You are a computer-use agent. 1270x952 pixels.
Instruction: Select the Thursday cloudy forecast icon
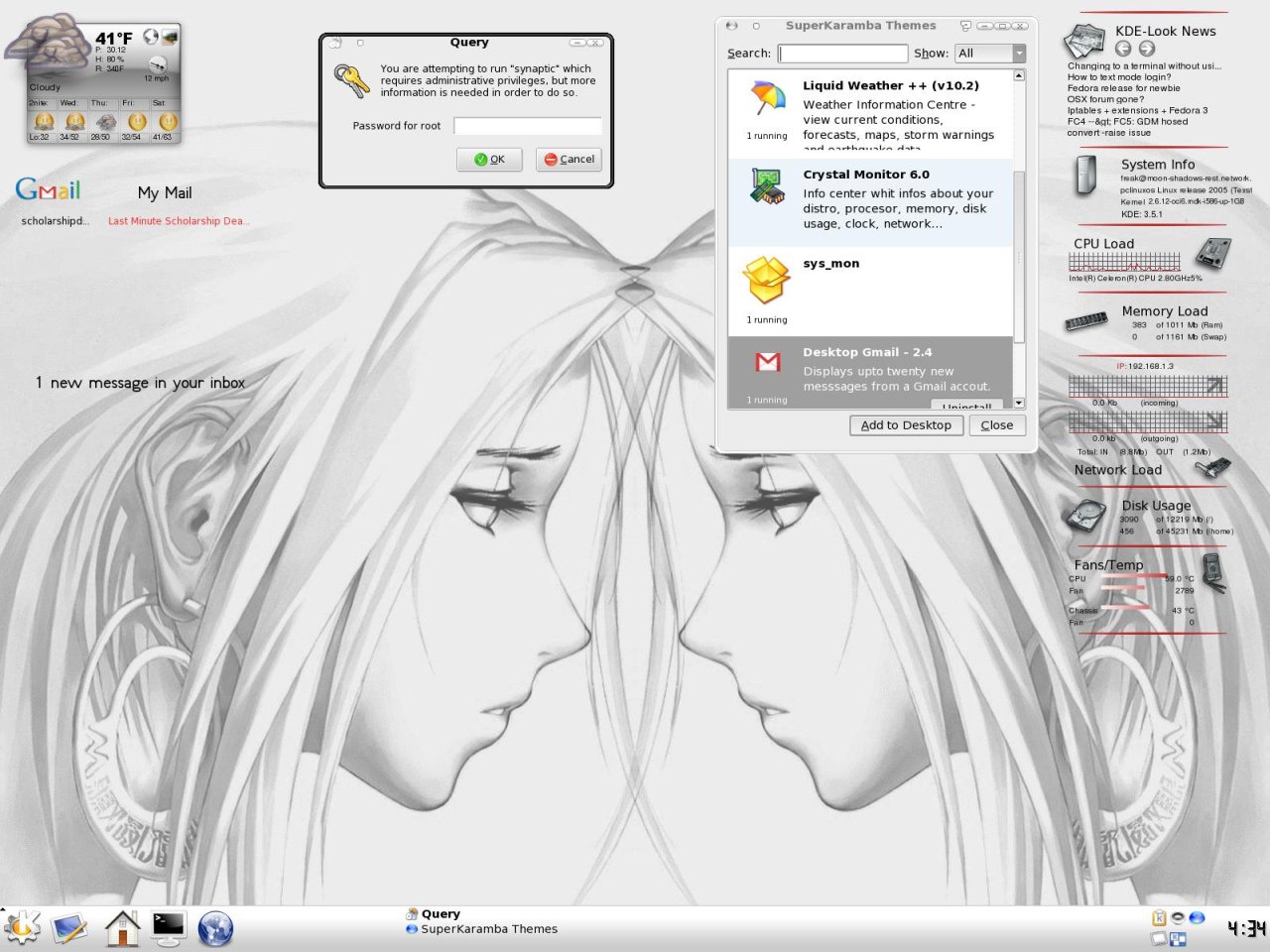105,122
